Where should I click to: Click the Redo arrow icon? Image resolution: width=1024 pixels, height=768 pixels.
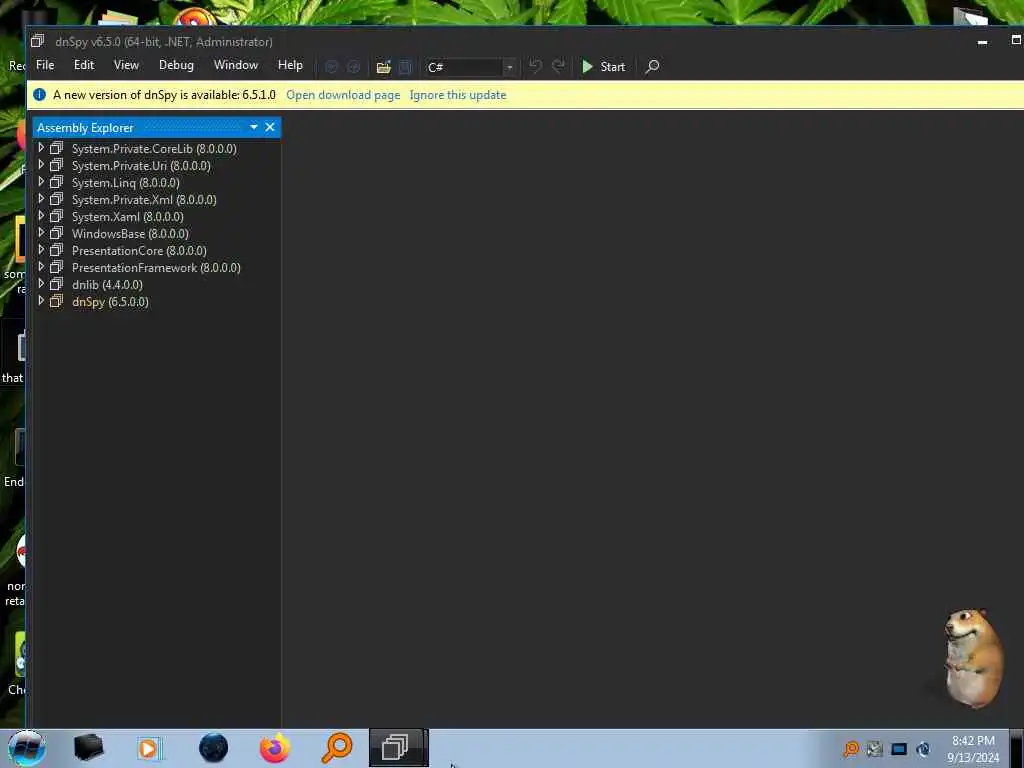click(558, 66)
